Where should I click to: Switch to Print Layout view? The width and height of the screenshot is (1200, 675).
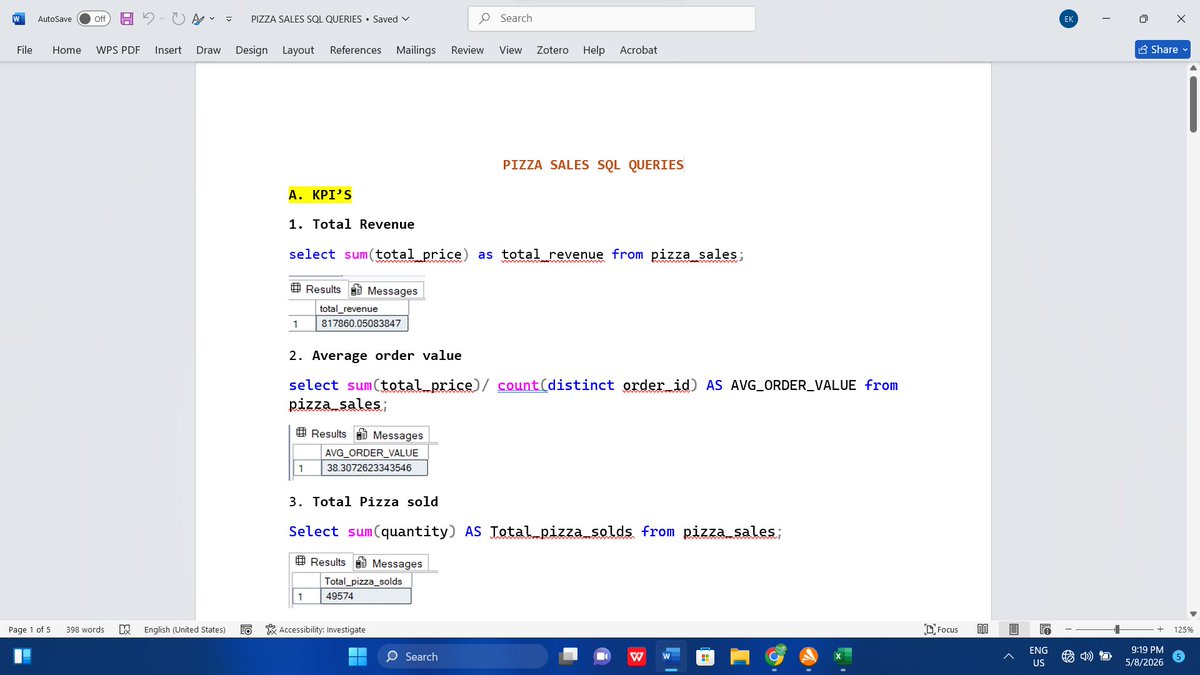click(1014, 629)
